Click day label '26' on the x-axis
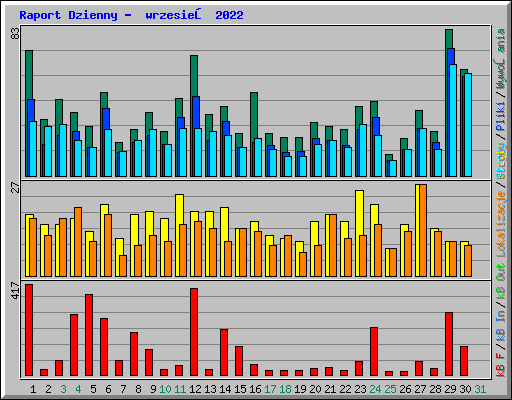The width and height of the screenshot is (512, 400). (405, 389)
